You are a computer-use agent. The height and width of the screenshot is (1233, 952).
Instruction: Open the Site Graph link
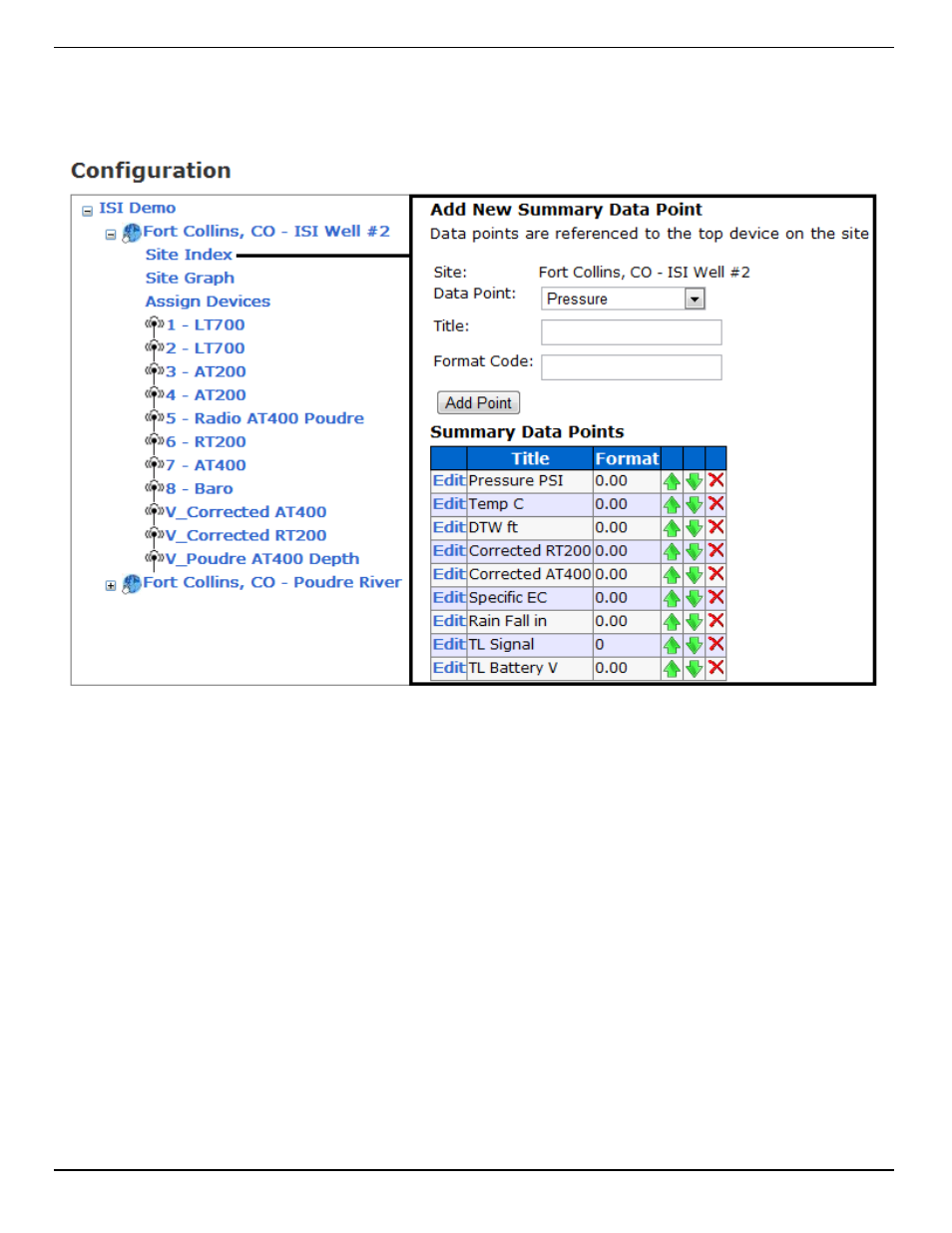(190, 278)
